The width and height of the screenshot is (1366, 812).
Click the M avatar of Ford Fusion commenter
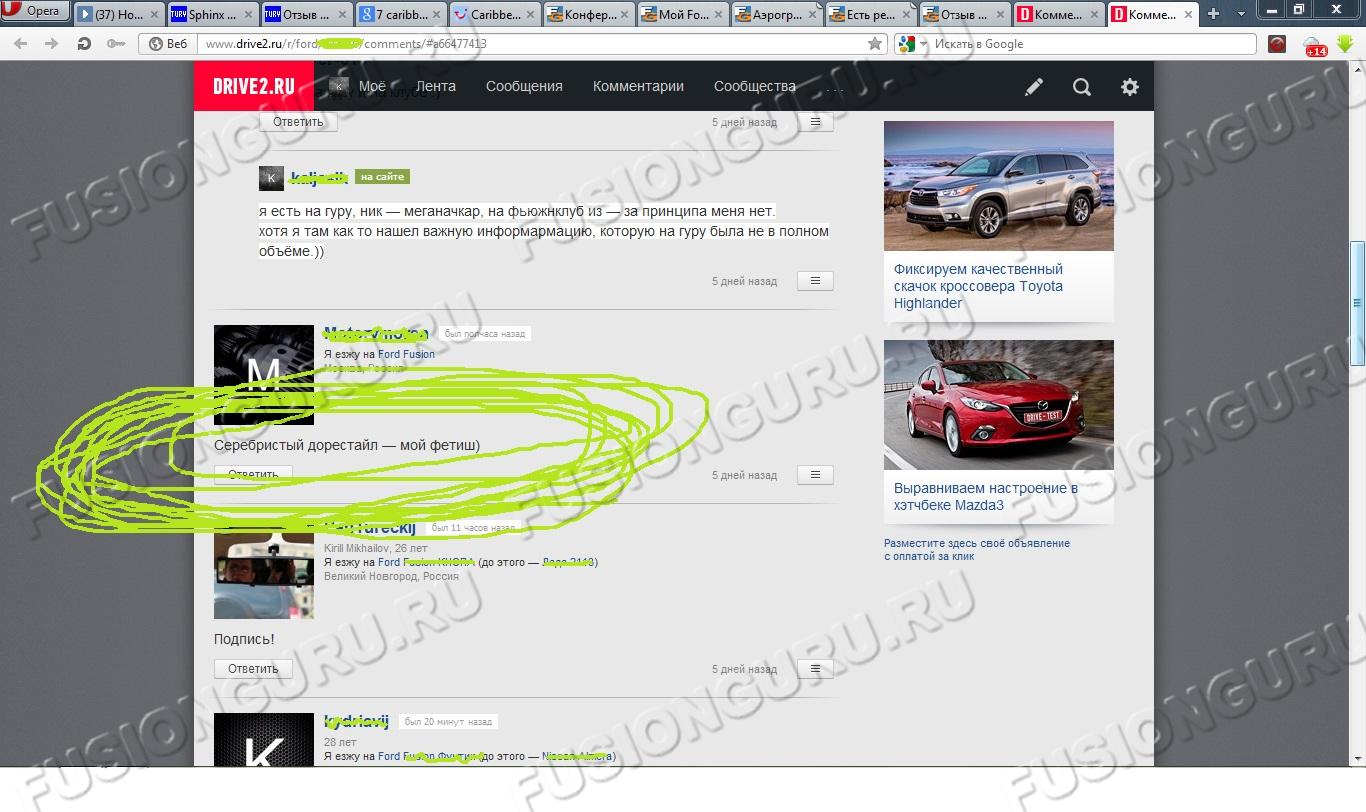[264, 375]
